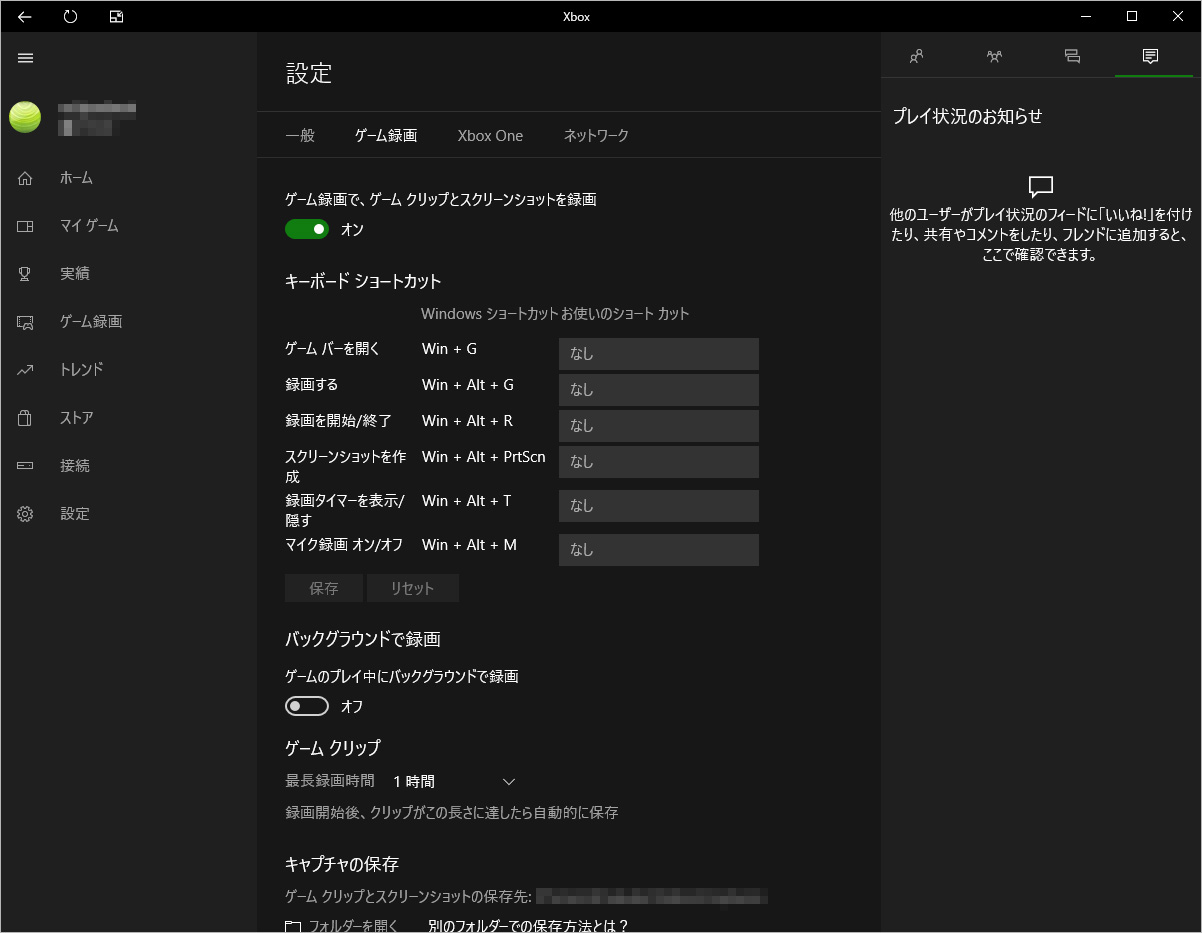The width and height of the screenshot is (1202, 933).
Task: Click the 録画する shortcut field
Action: tap(659, 390)
